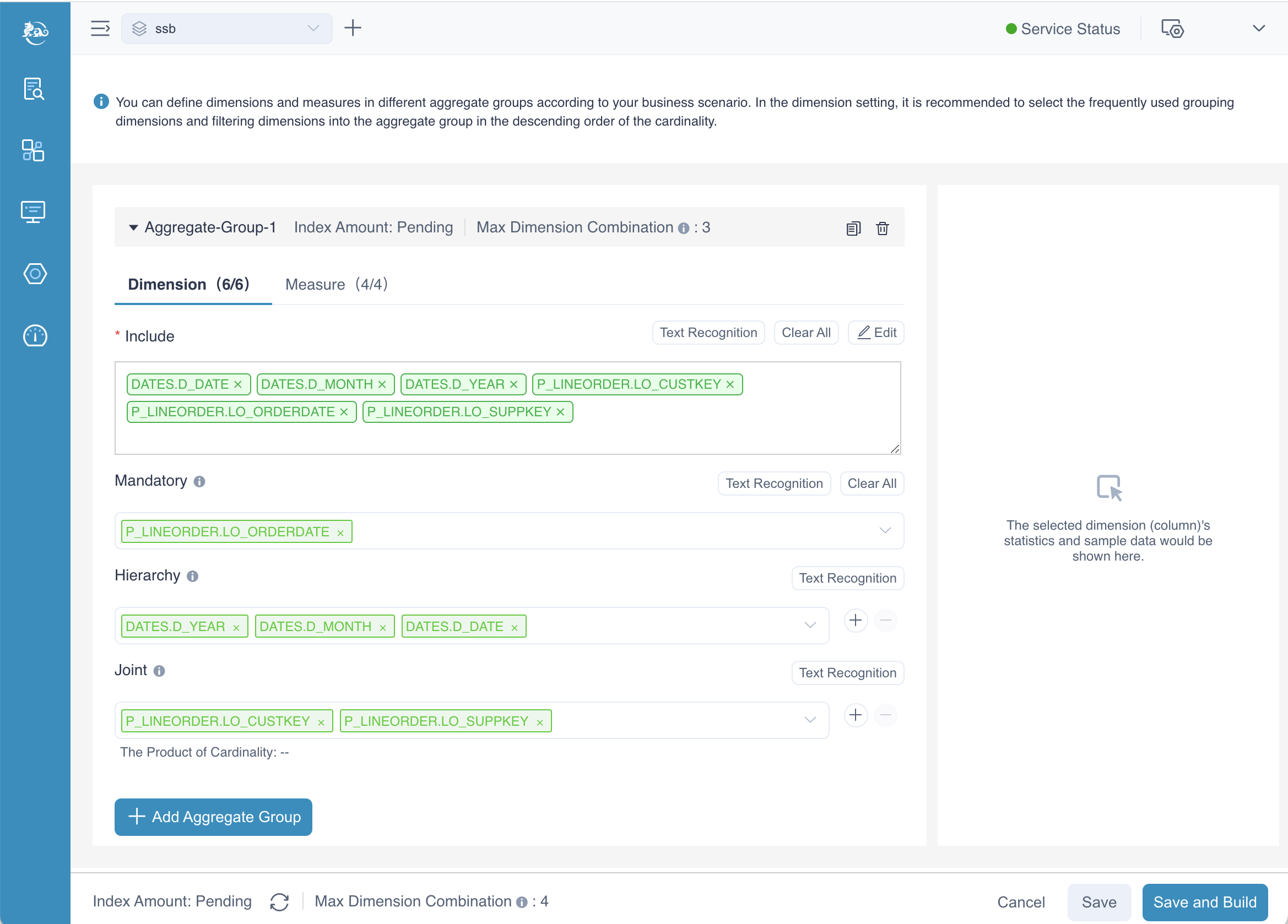The image size is (1288, 924).
Task: Add another Hierarchy row with plus
Action: pyautogui.click(x=855, y=621)
